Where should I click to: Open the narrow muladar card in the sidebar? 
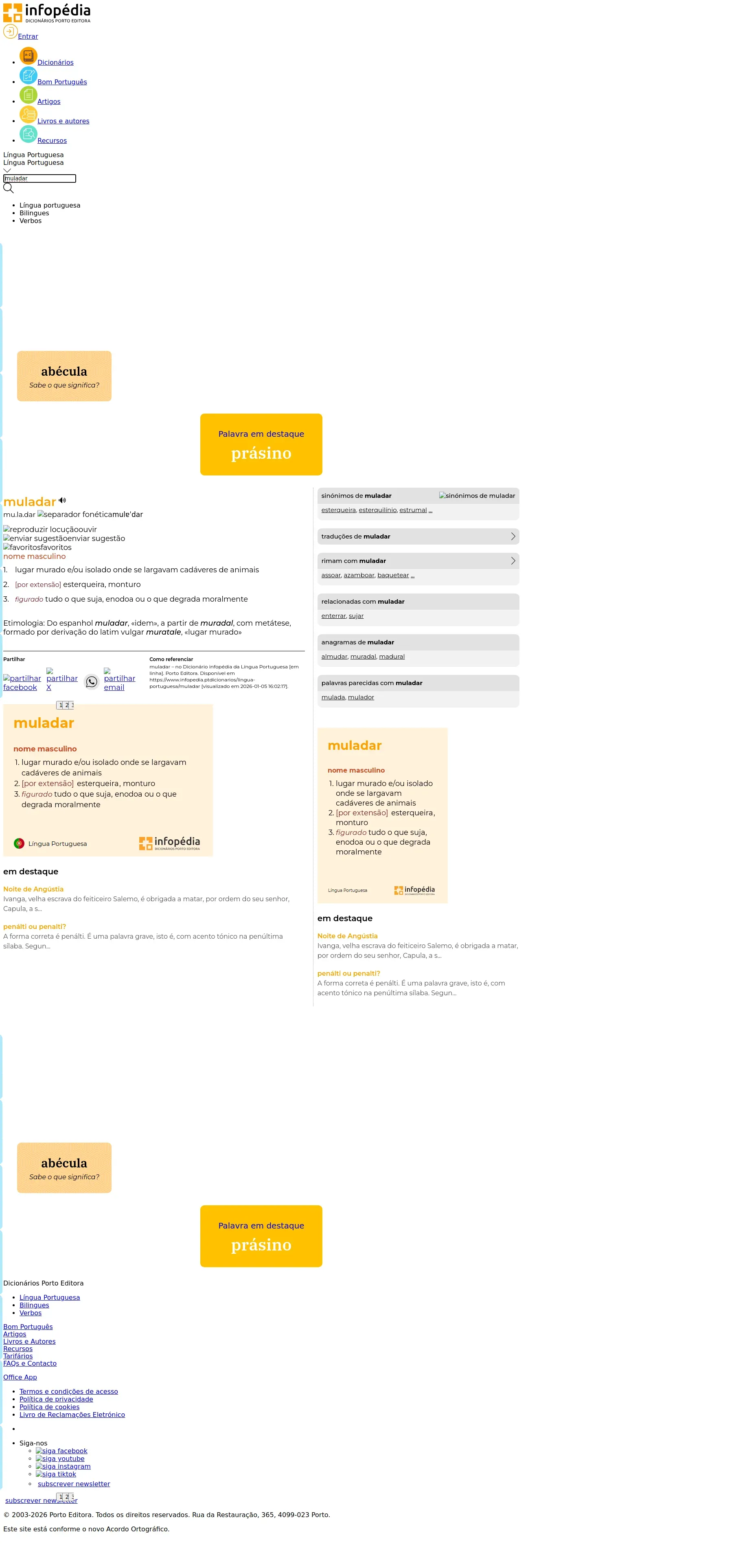pos(382,816)
